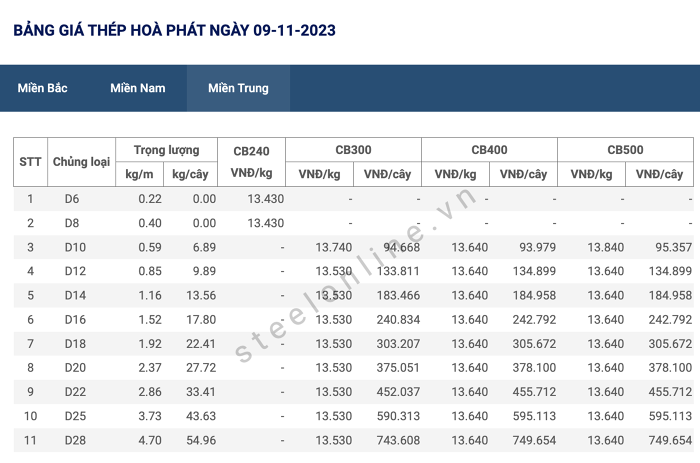
Task: Switch to the Miền Nam tab
Action: click(138, 88)
